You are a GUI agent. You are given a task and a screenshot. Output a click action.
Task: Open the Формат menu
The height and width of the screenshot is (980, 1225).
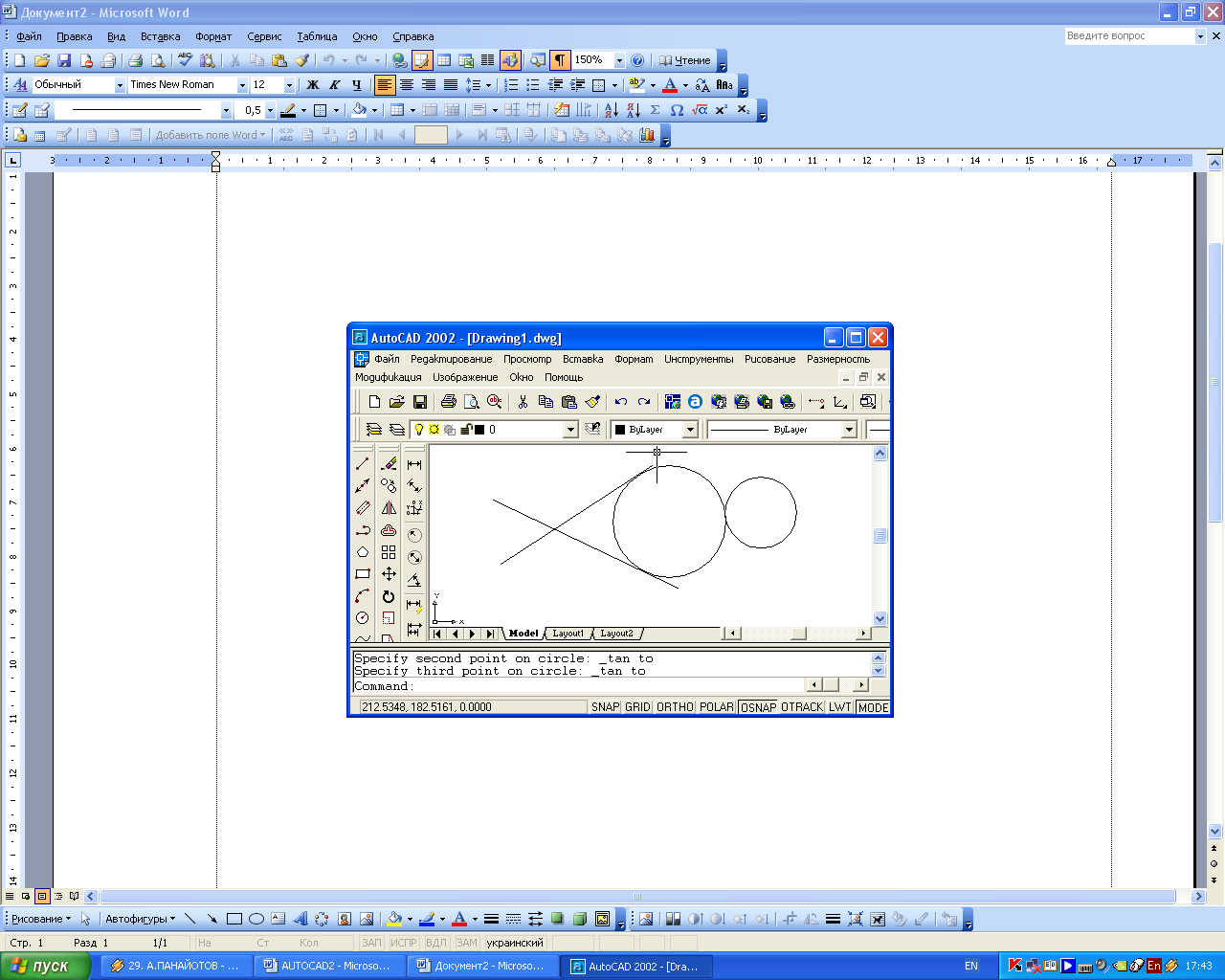(213, 36)
